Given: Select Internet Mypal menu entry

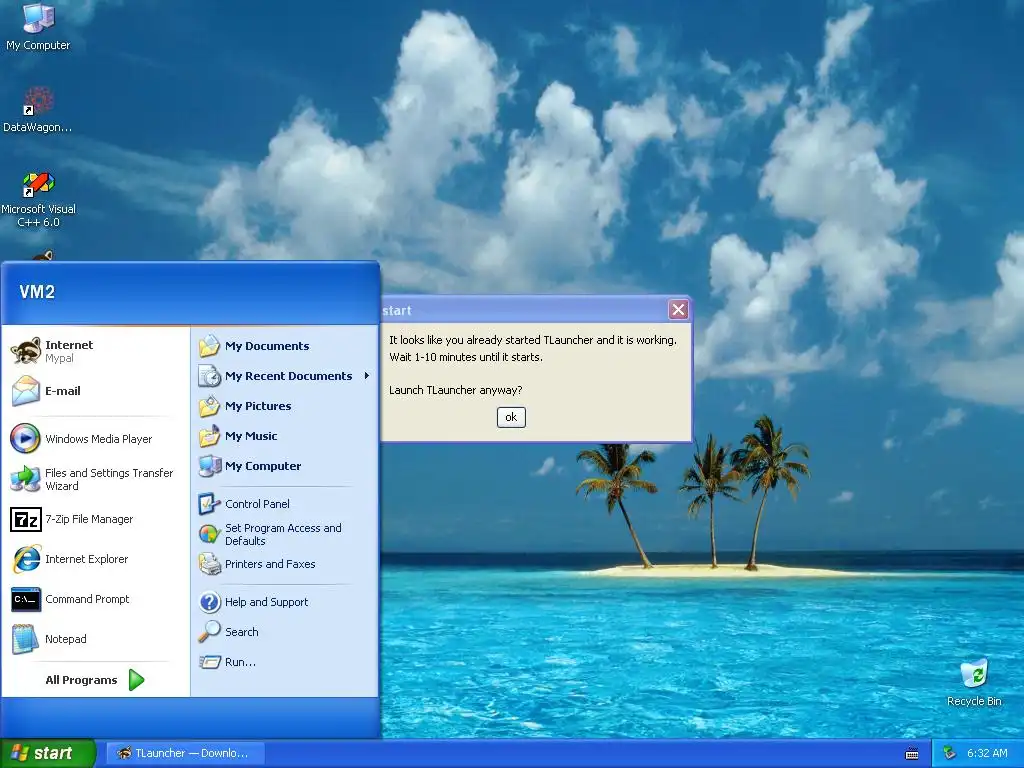Looking at the screenshot, I should 95,351.
